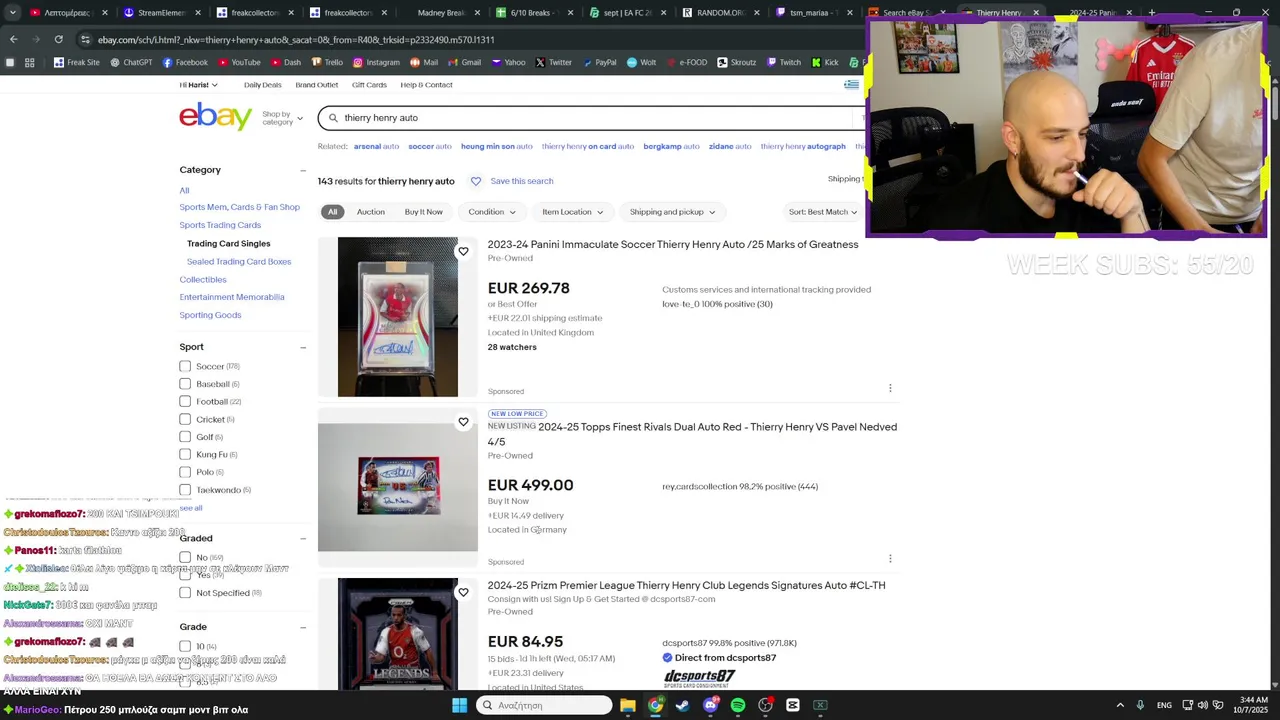Click the heart icon beside Save this search
1280x720 pixels.
[x=476, y=181]
